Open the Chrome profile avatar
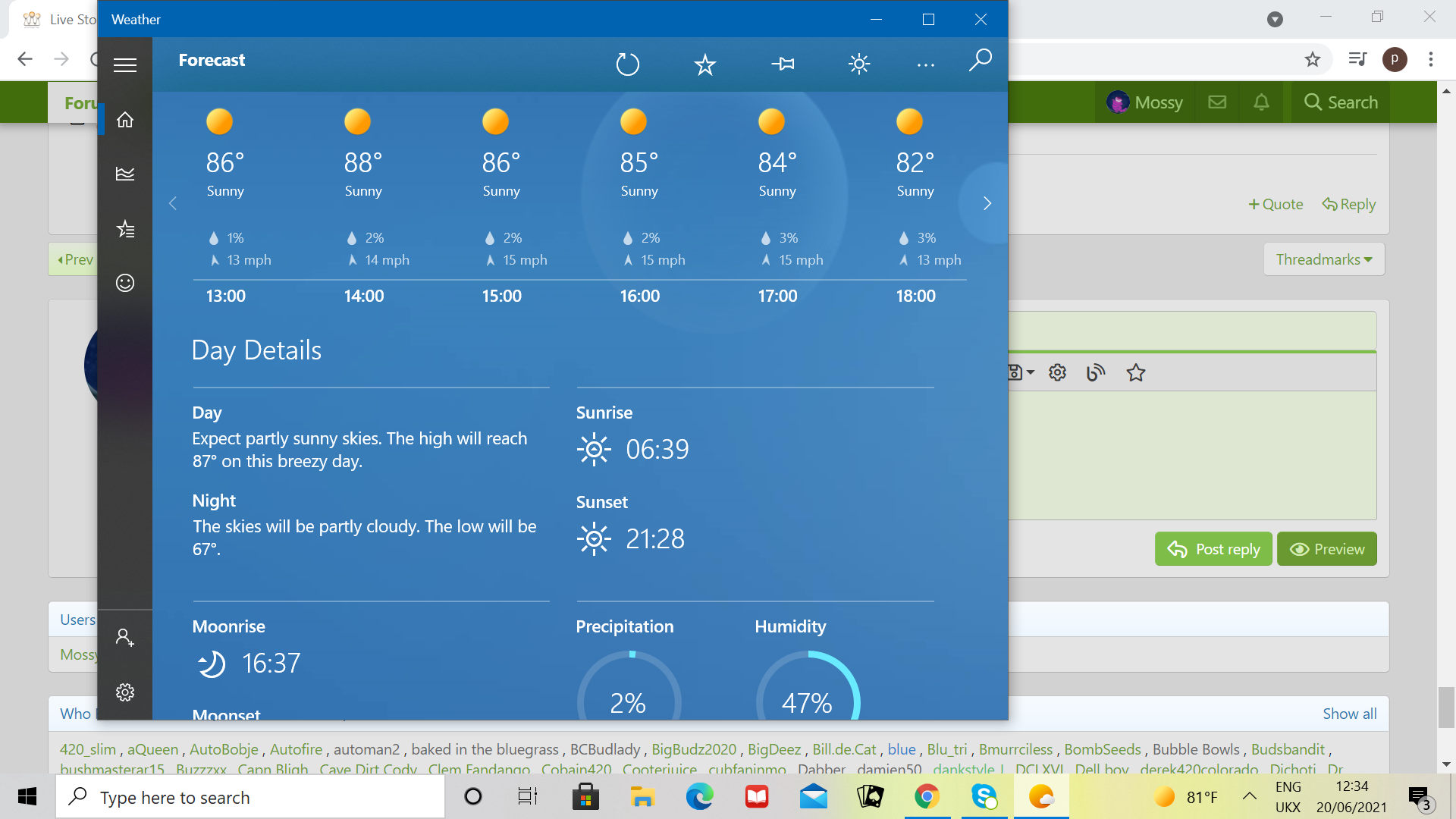 point(1395,59)
